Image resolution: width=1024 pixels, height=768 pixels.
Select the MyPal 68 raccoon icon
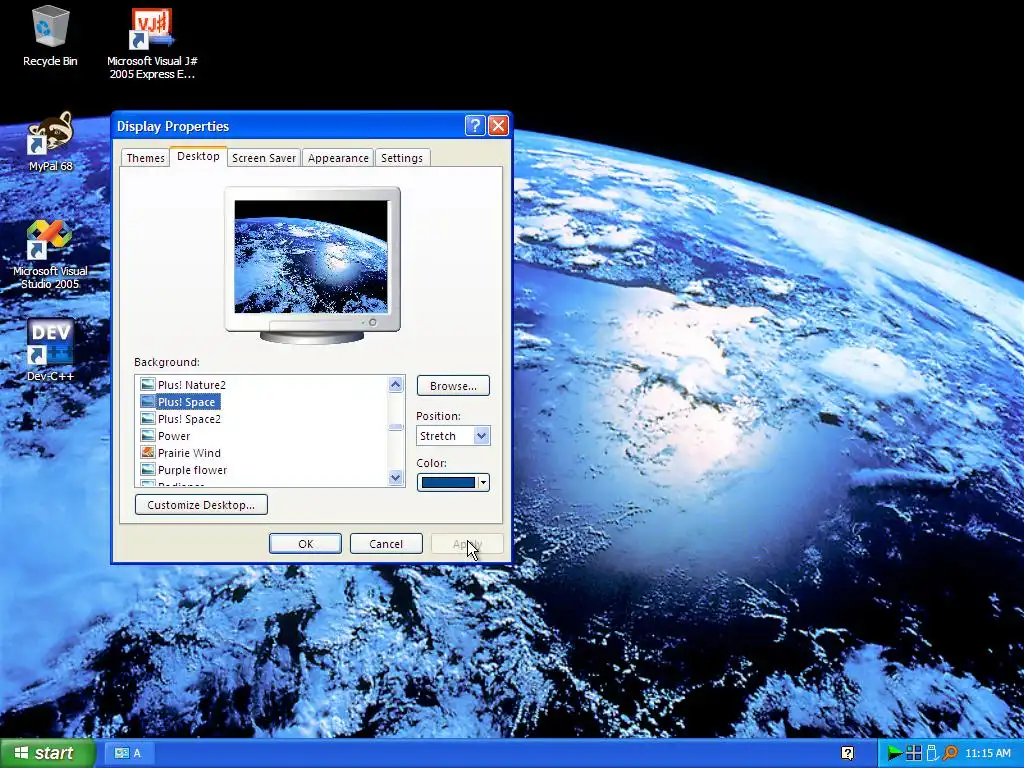pos(50,133)
